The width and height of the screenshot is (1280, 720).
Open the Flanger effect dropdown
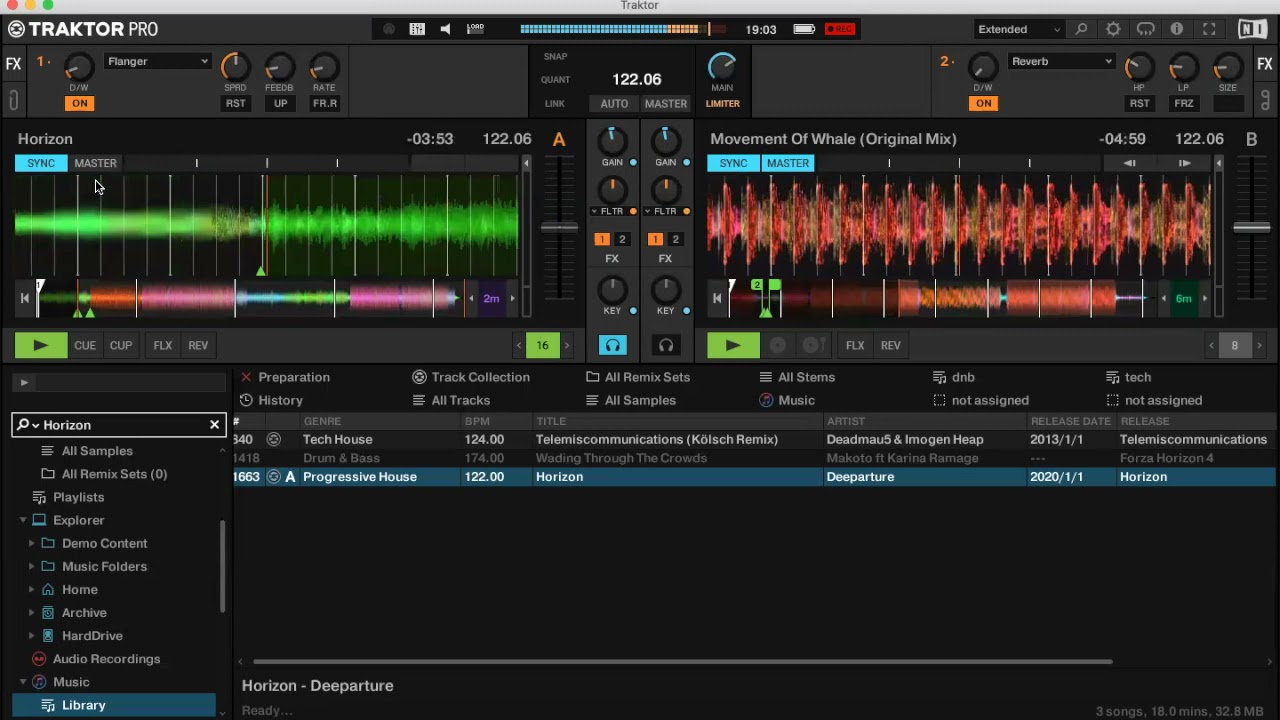tap(158, 62)
